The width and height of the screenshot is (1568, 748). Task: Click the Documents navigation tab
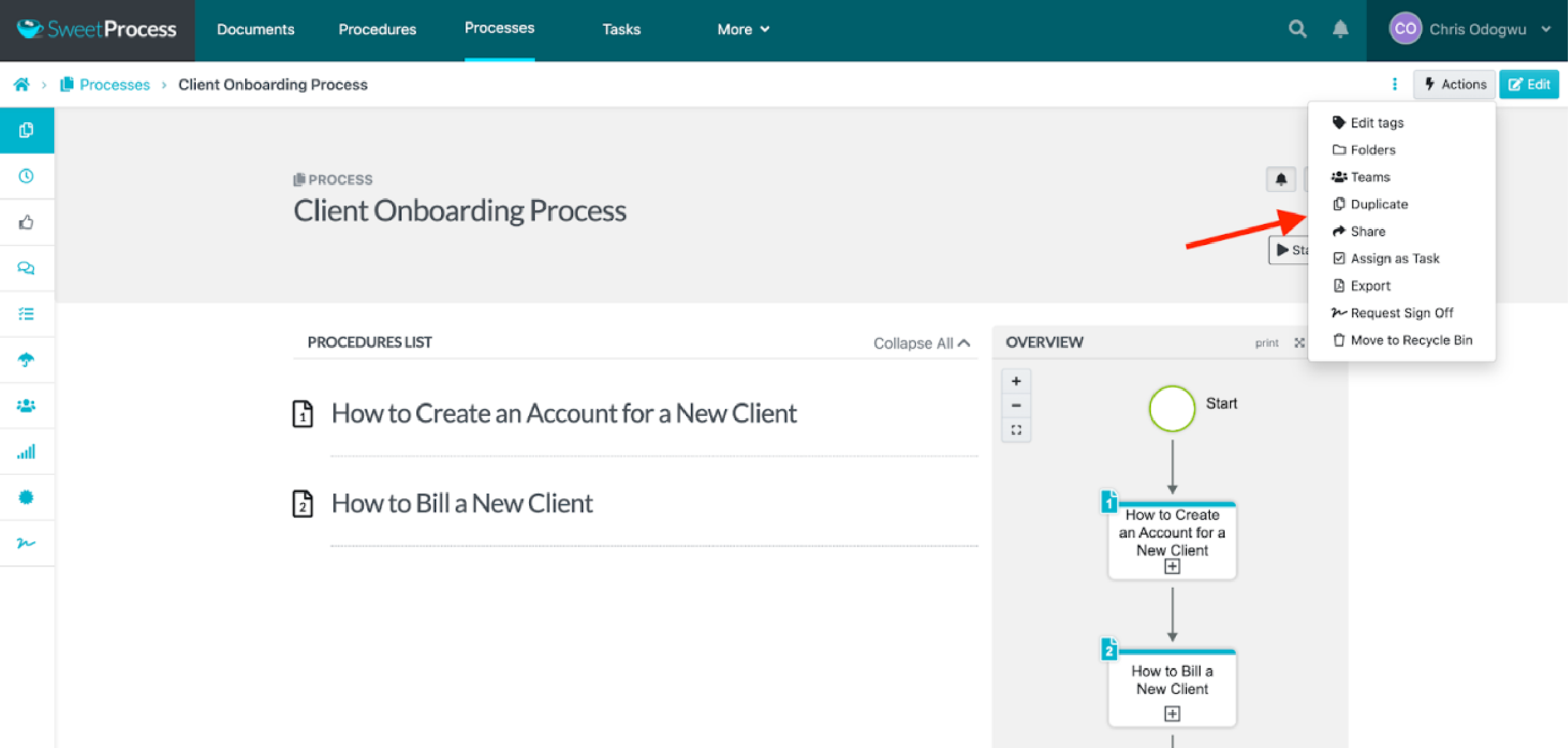[x=254, y=28]
